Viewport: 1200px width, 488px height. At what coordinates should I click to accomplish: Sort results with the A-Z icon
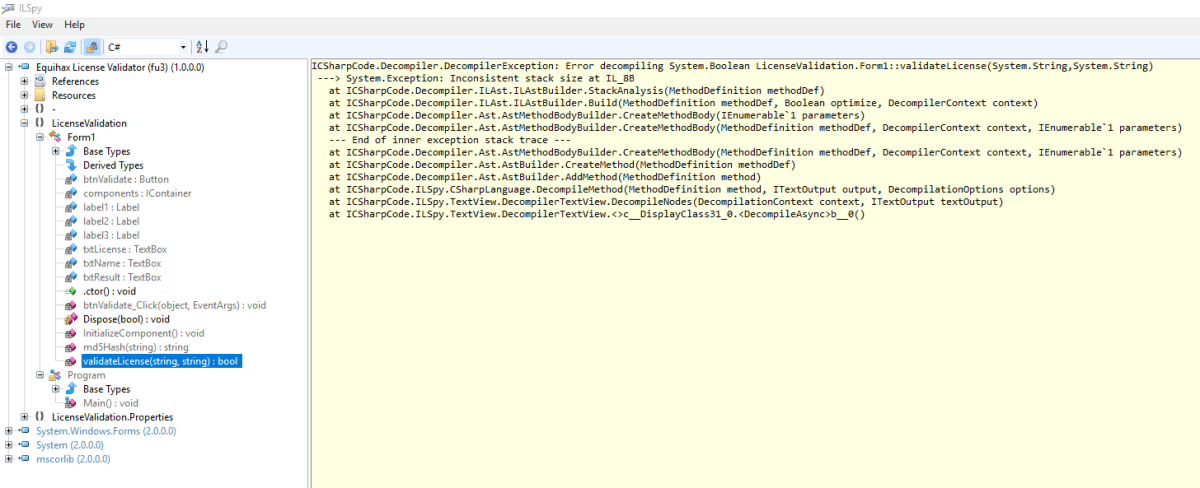(201, 47)
